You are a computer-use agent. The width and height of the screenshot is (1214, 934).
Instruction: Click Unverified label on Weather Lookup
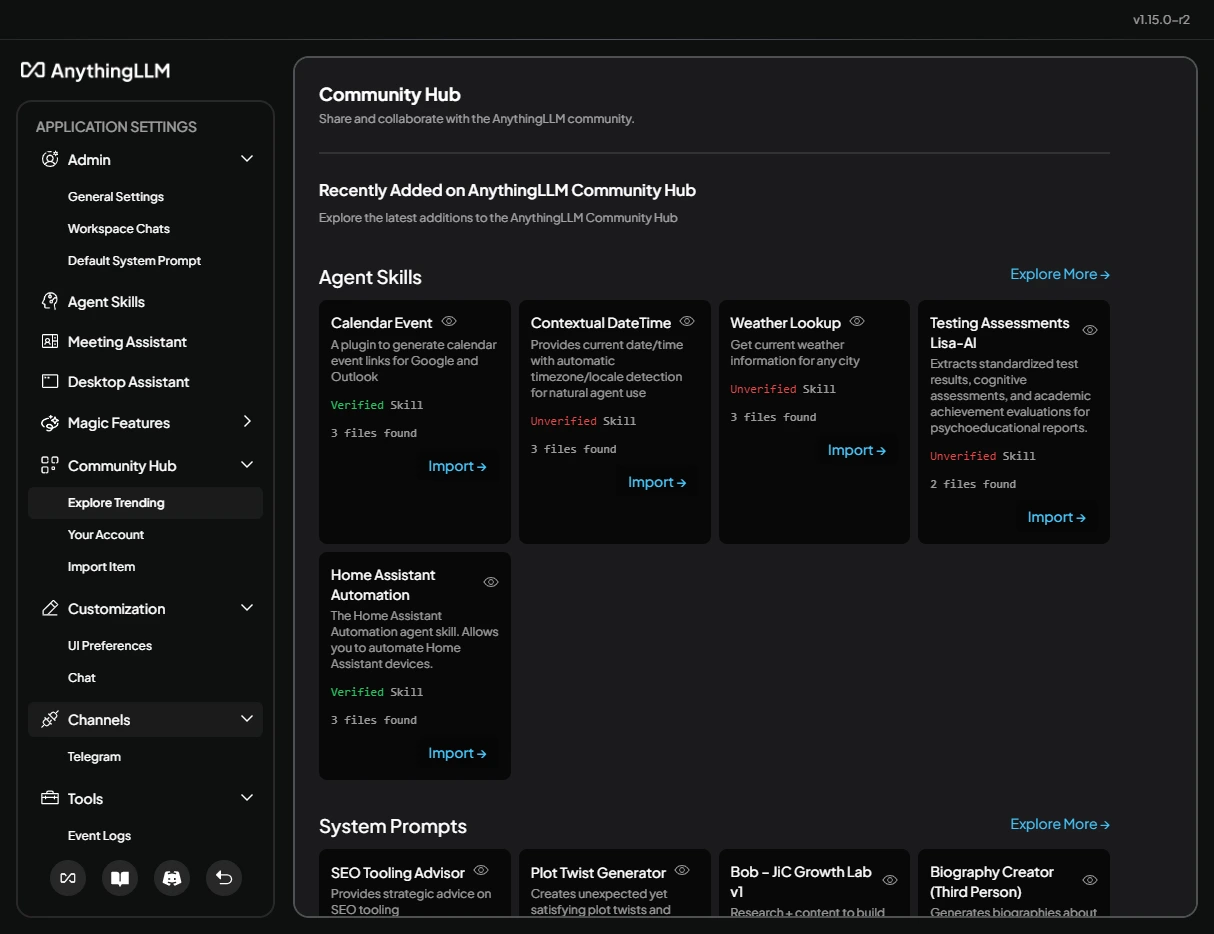click(763, 389)
